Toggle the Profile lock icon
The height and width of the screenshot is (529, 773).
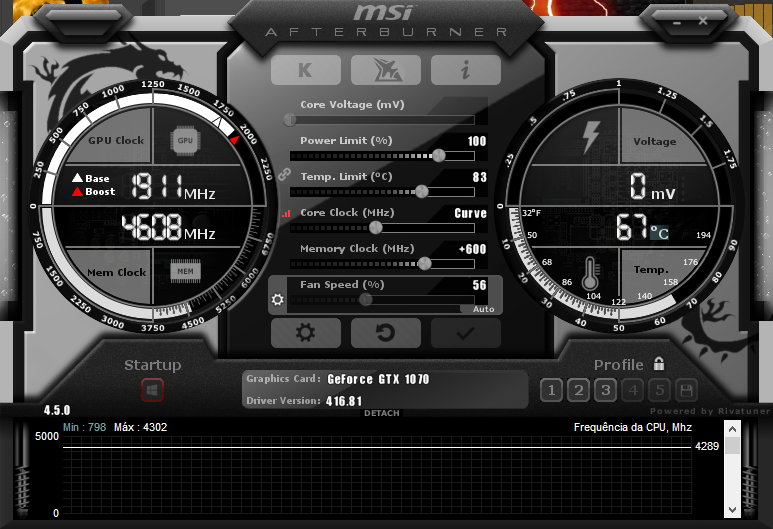click(659, 364)
